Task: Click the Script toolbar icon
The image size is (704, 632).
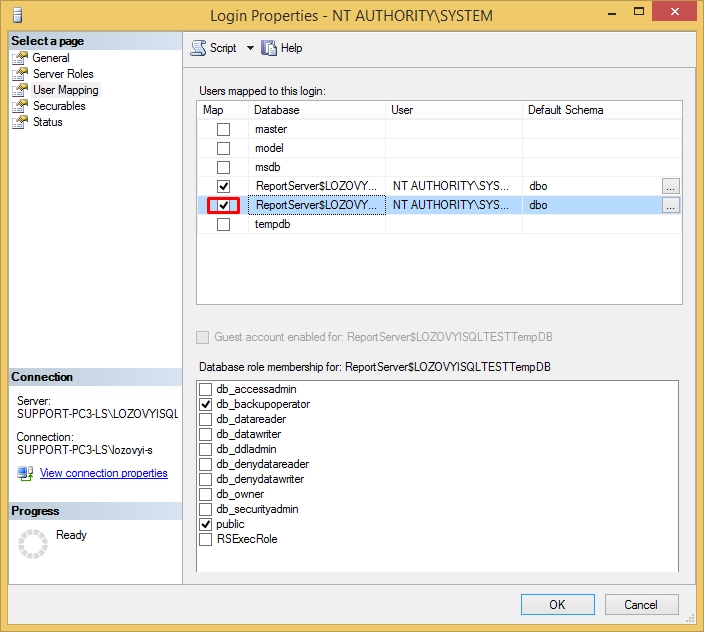Action: (x=198, y=48)
